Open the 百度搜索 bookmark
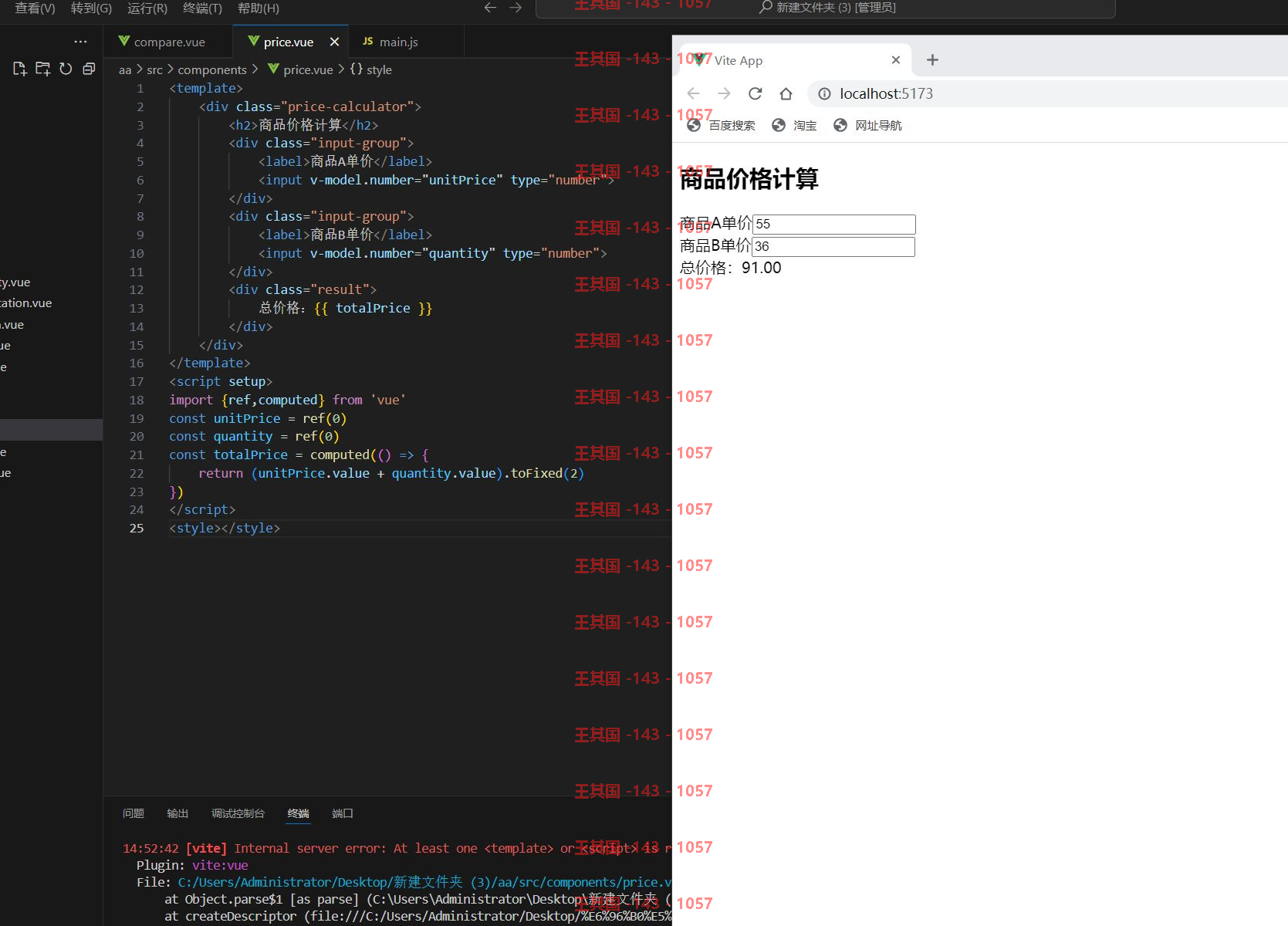 [722, 125]
